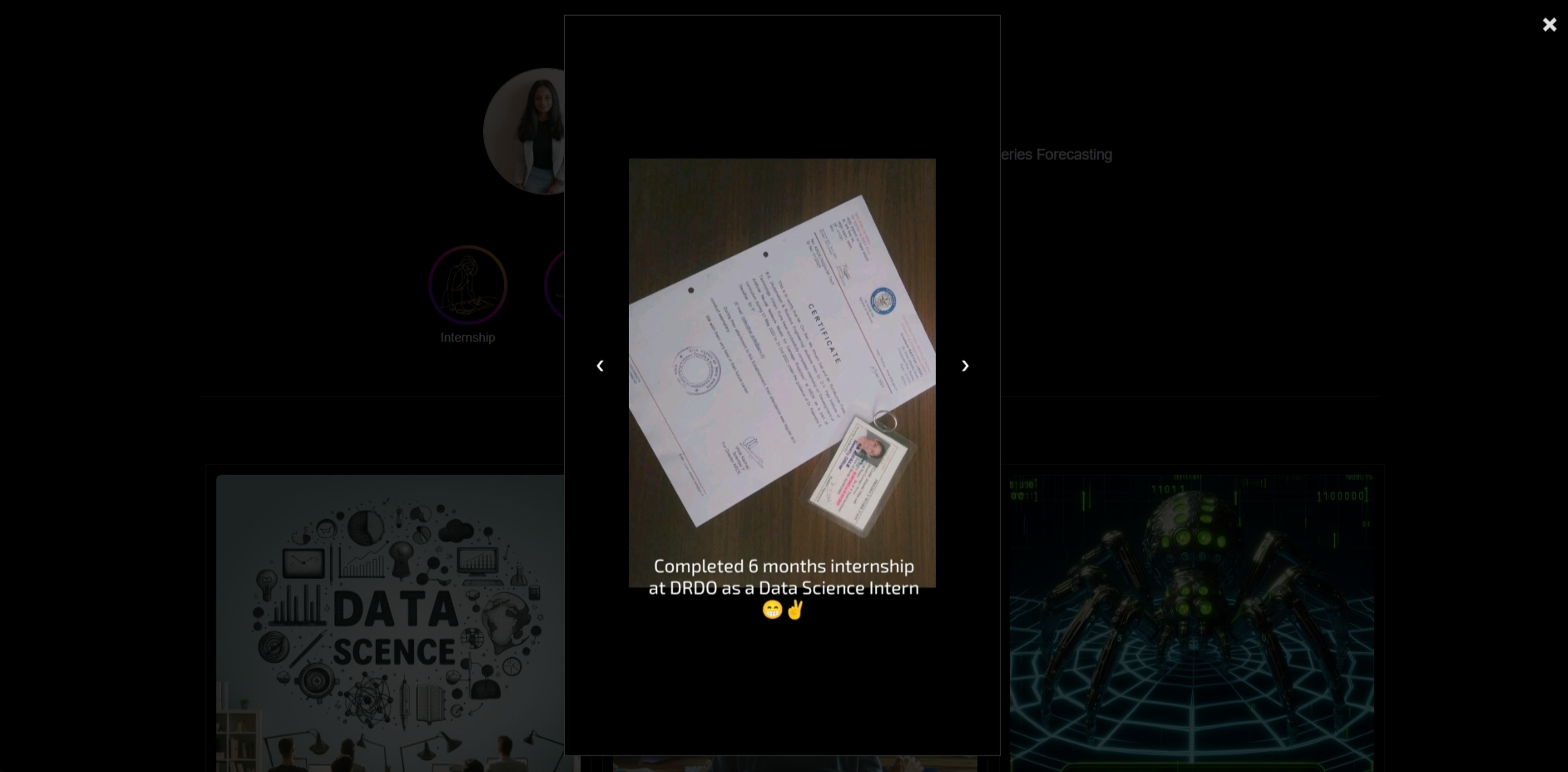Open the Data Science post thumbnail

tap(391, 622)
